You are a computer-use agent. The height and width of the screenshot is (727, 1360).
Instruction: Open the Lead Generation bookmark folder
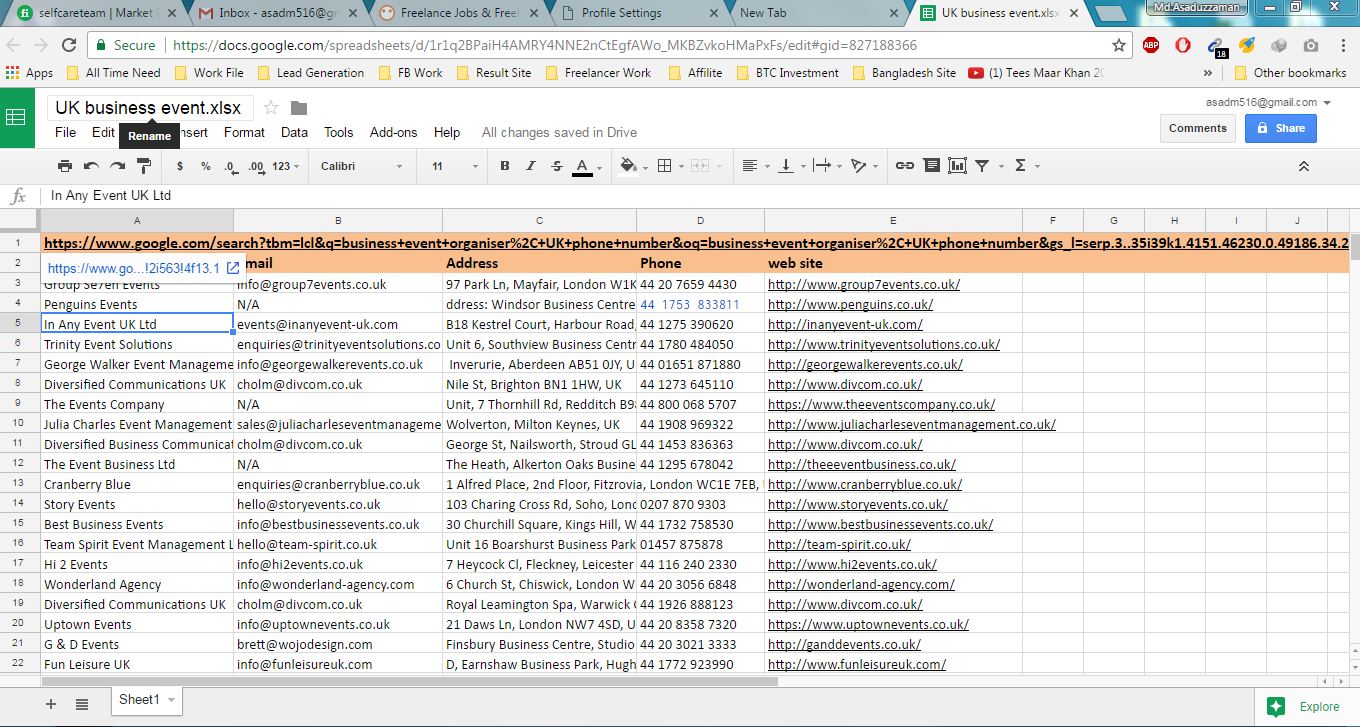tap(311, 73)
